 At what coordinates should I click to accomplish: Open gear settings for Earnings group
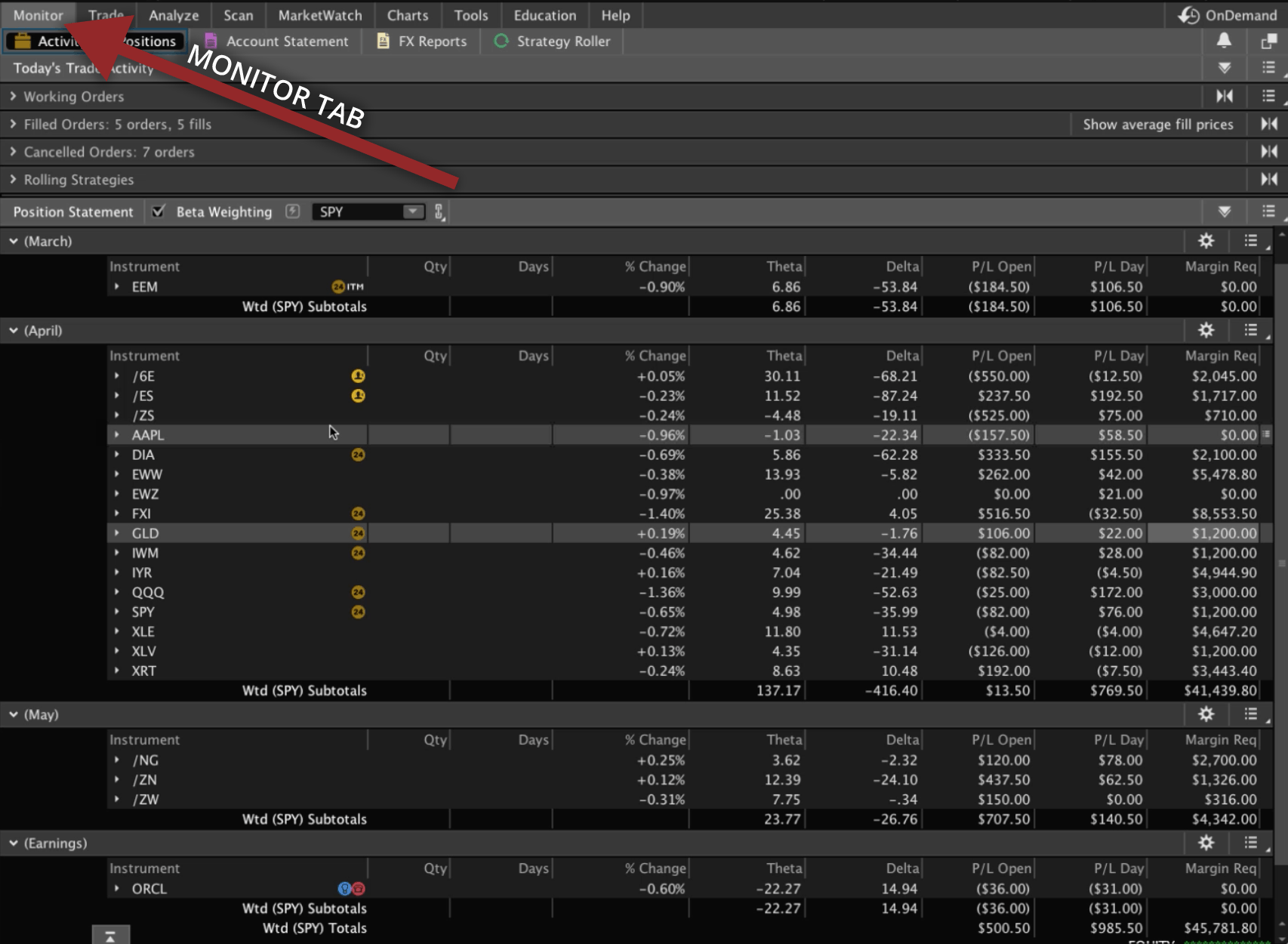[1206, 843]
